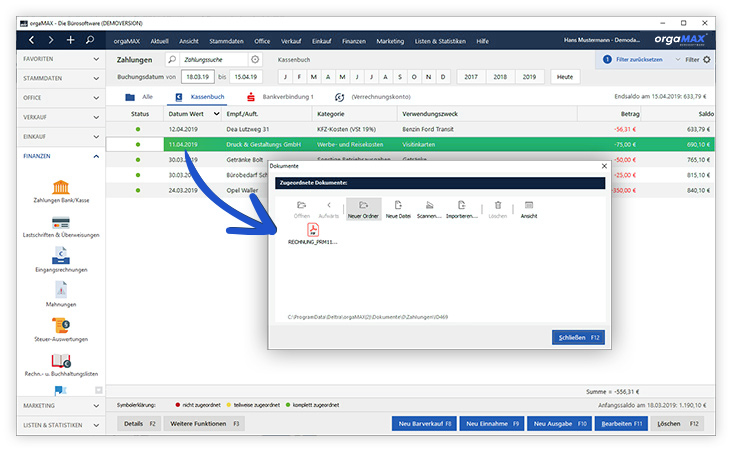Click the Details F2 button

click(x=139, y=424)
